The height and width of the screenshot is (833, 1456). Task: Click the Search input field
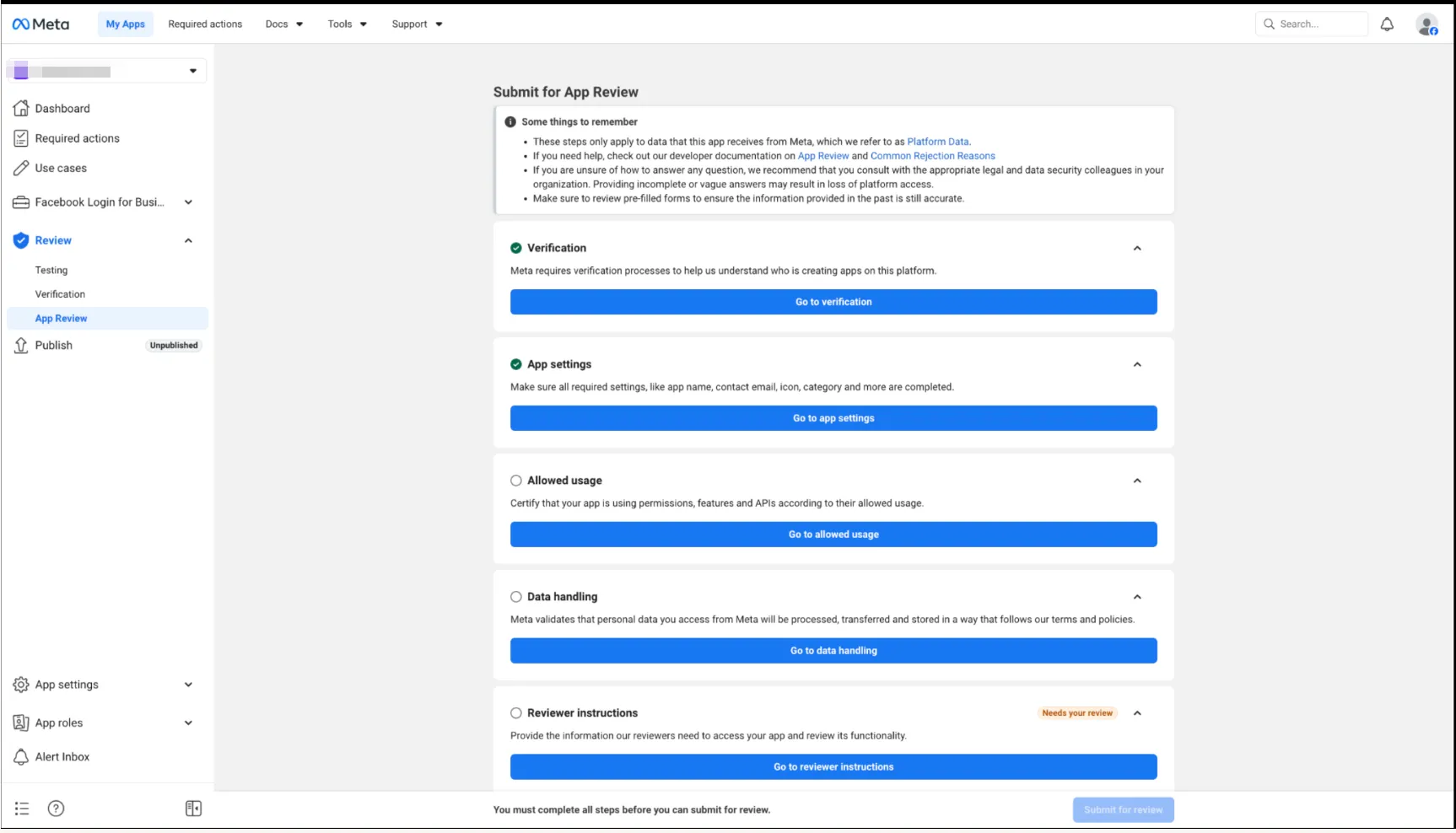tap(1312, 24)
